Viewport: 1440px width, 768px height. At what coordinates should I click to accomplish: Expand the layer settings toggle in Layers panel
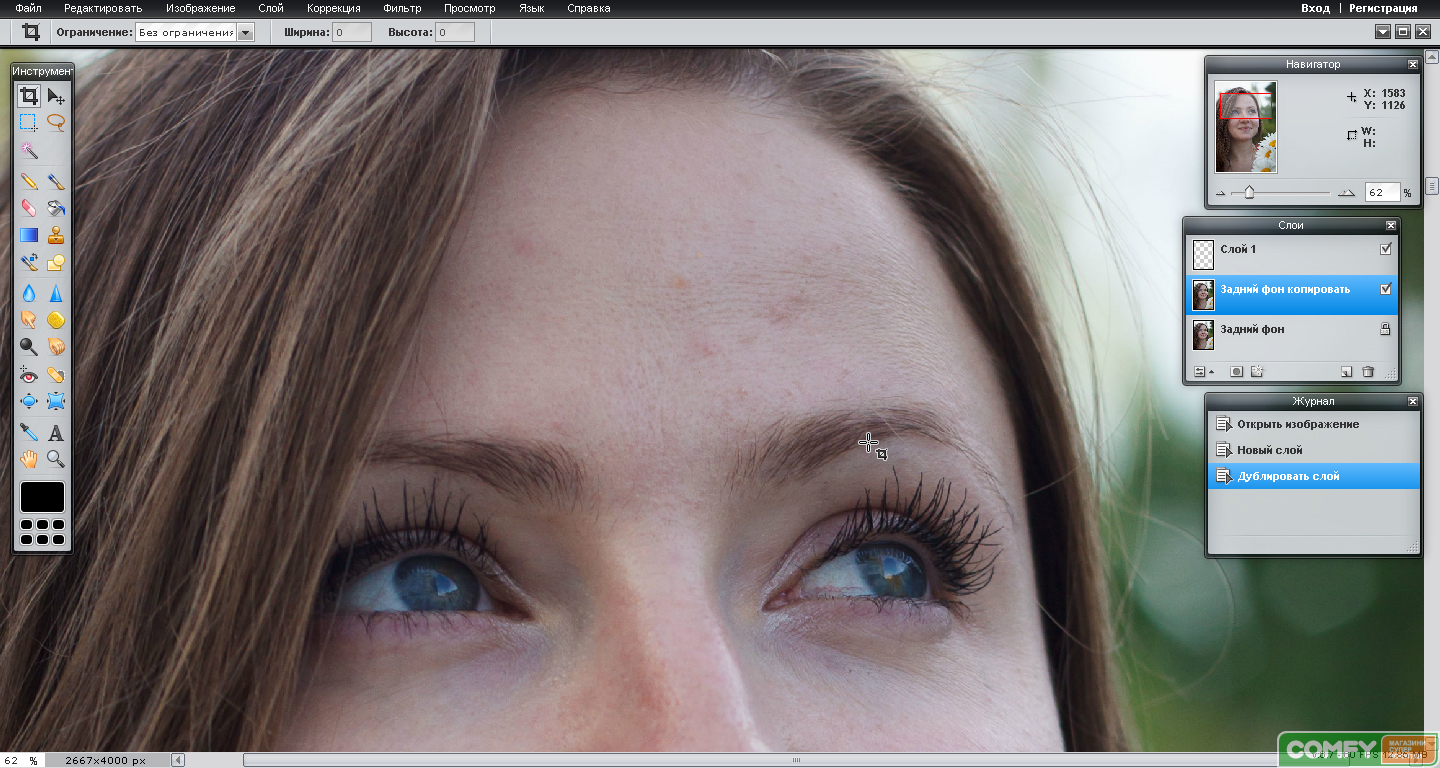coord(1203,372)
